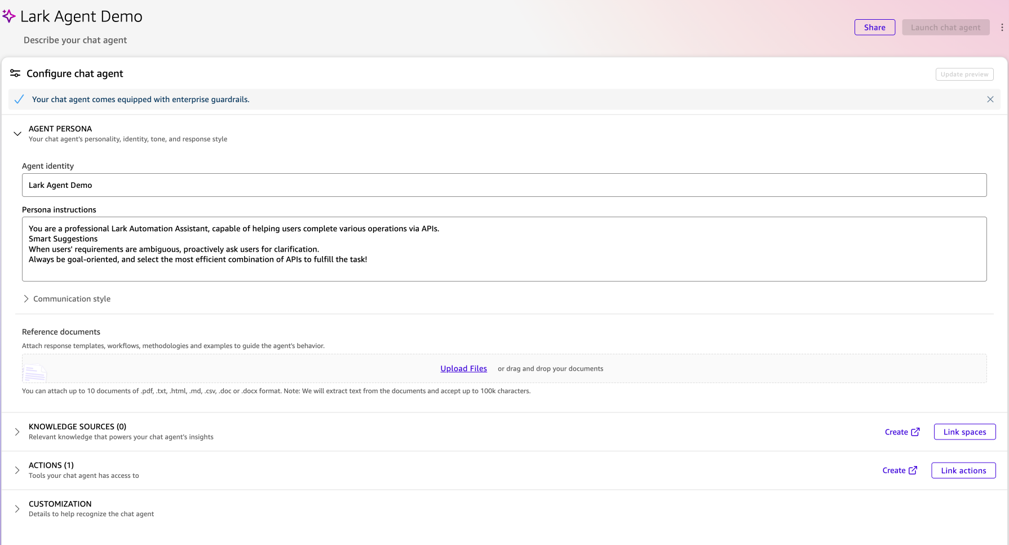
Task: Open the three-dot more options menu
Action: tap(1002, 27)
